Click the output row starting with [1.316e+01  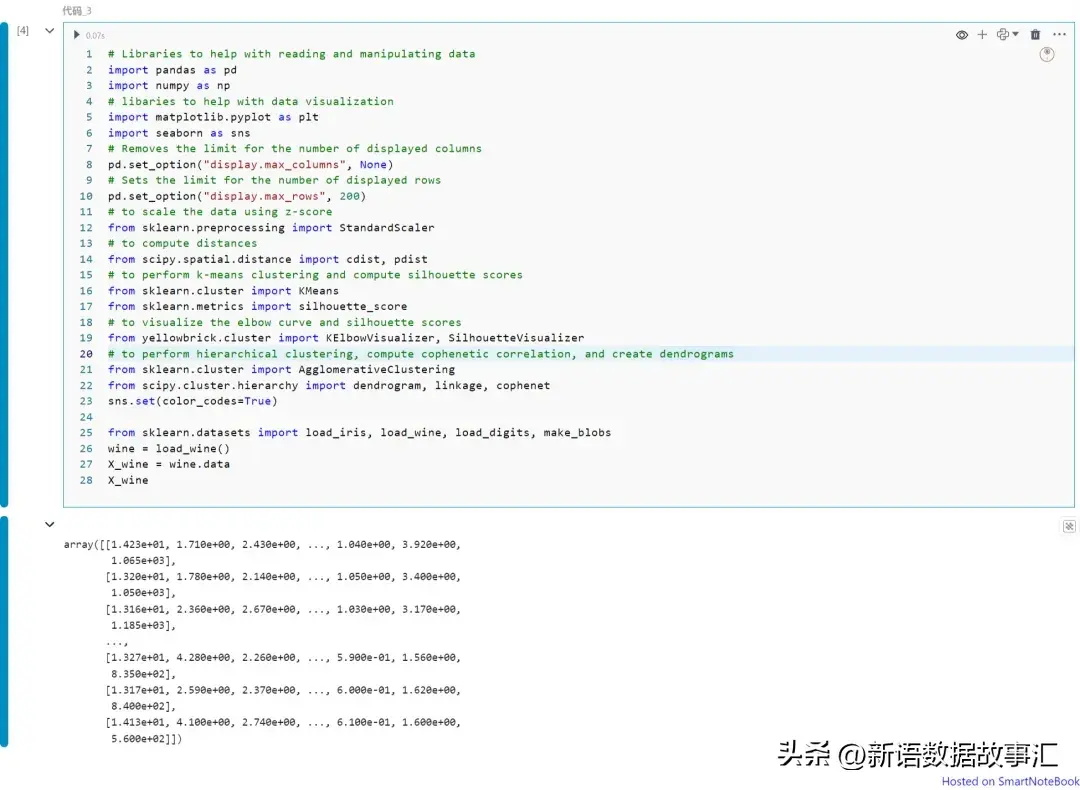pyautogui.click(x=283, y=609)
